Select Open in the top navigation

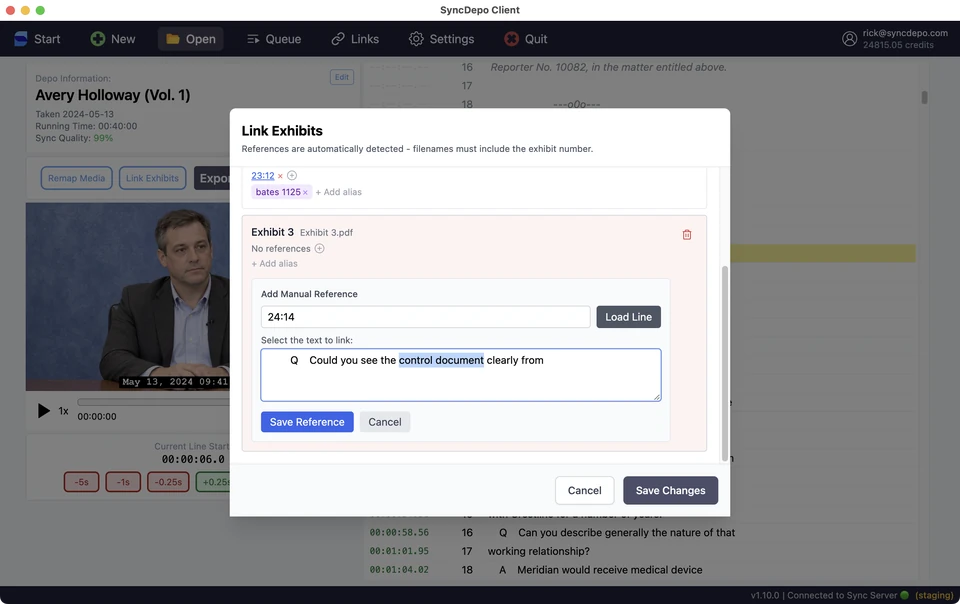coord(191,39)
